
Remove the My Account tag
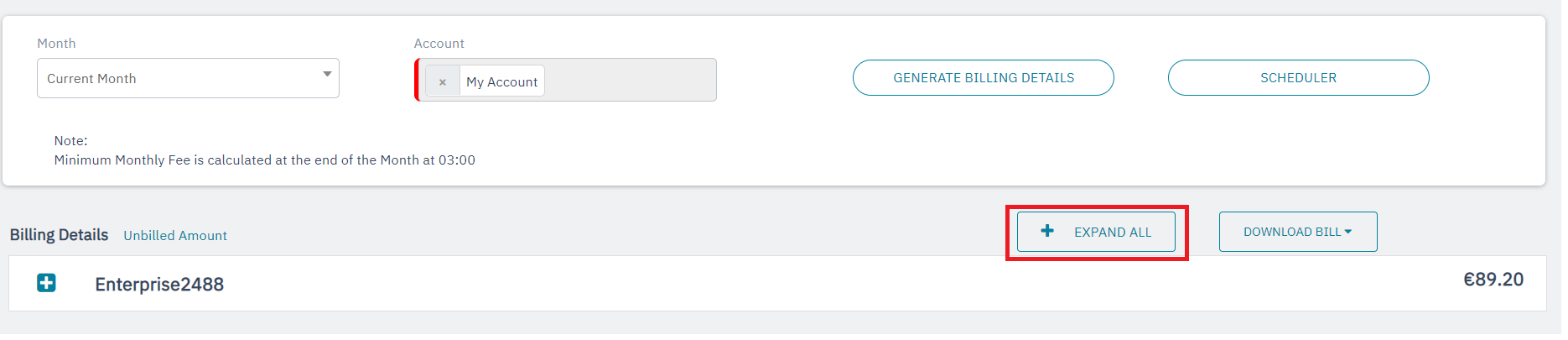click(442, 81)
